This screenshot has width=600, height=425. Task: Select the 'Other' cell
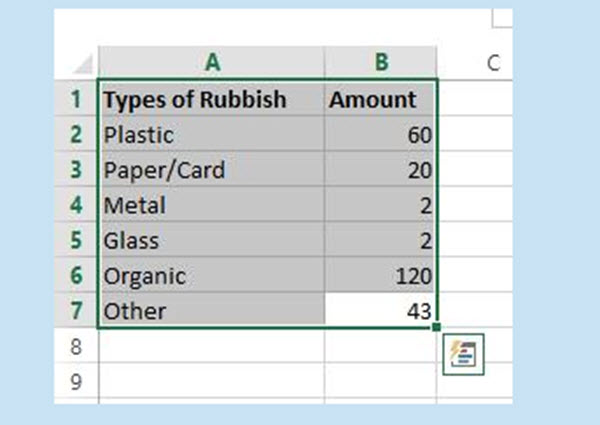[x=212, y=310]
